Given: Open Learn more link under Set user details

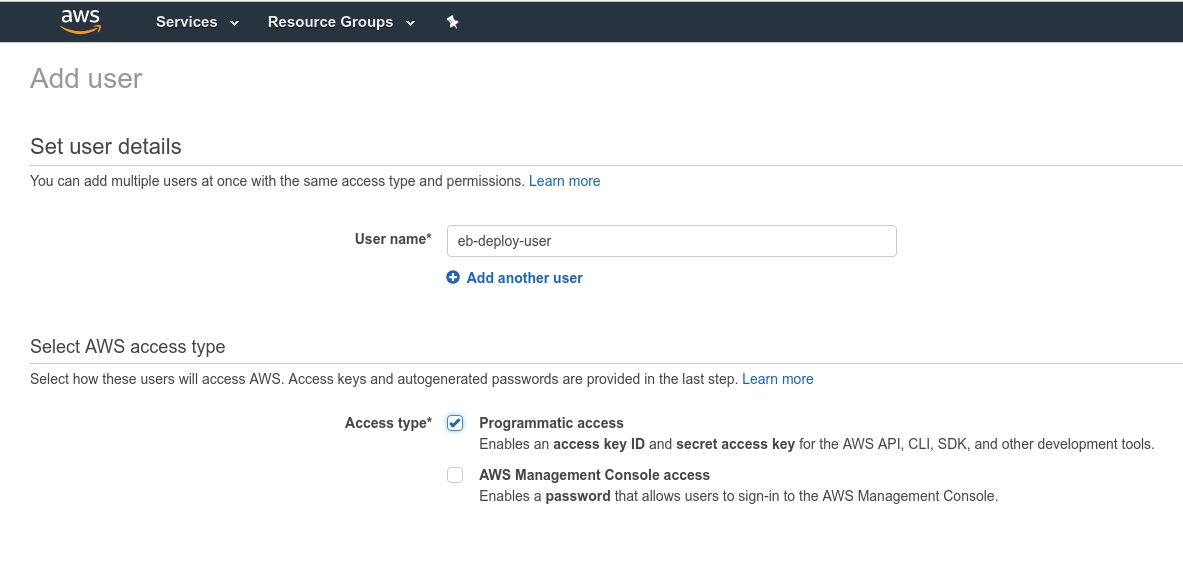Looking at the screenshot, I should point(564,181).
